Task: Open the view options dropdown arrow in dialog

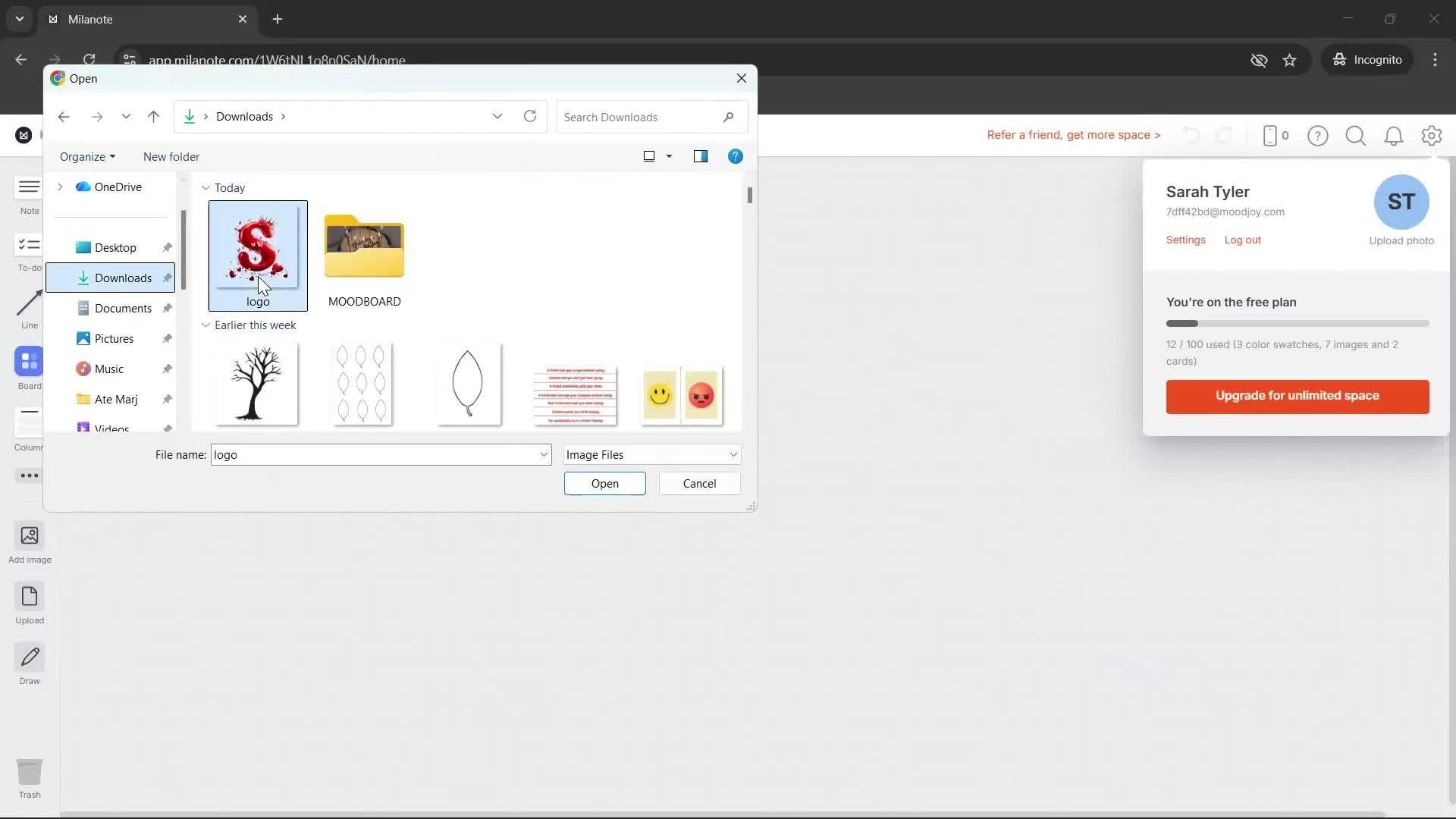Action: 668,156
